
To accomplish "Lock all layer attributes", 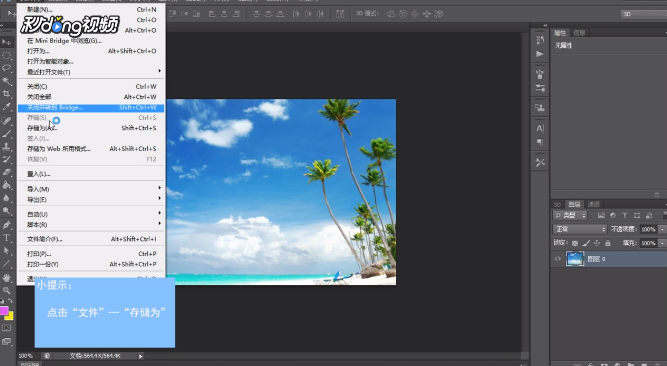I will pyautogui.click(x=608, y=243).
